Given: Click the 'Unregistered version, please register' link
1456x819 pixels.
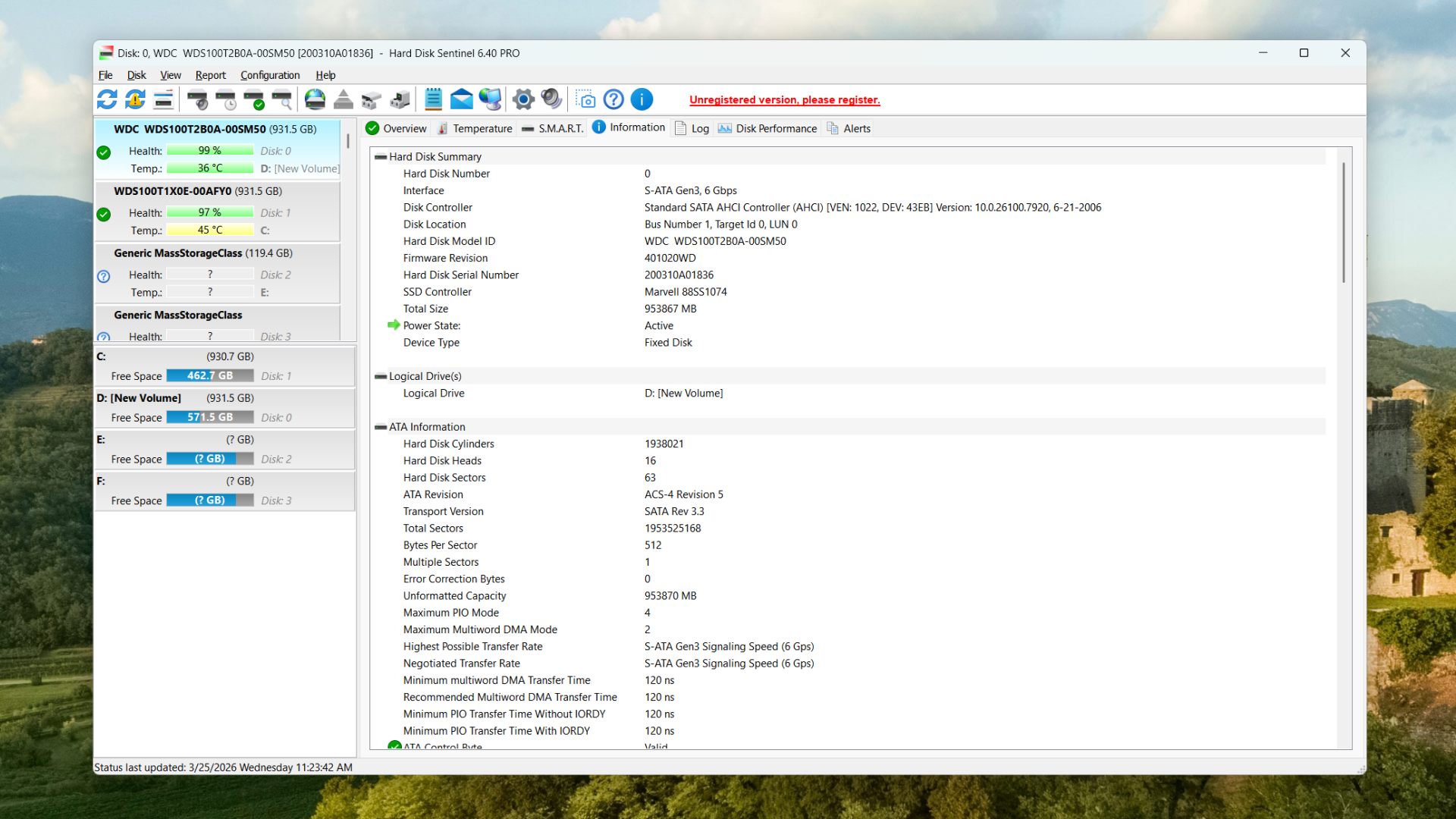Looking at the screenshot, I should pyautogui.click(x=785, y=100).
